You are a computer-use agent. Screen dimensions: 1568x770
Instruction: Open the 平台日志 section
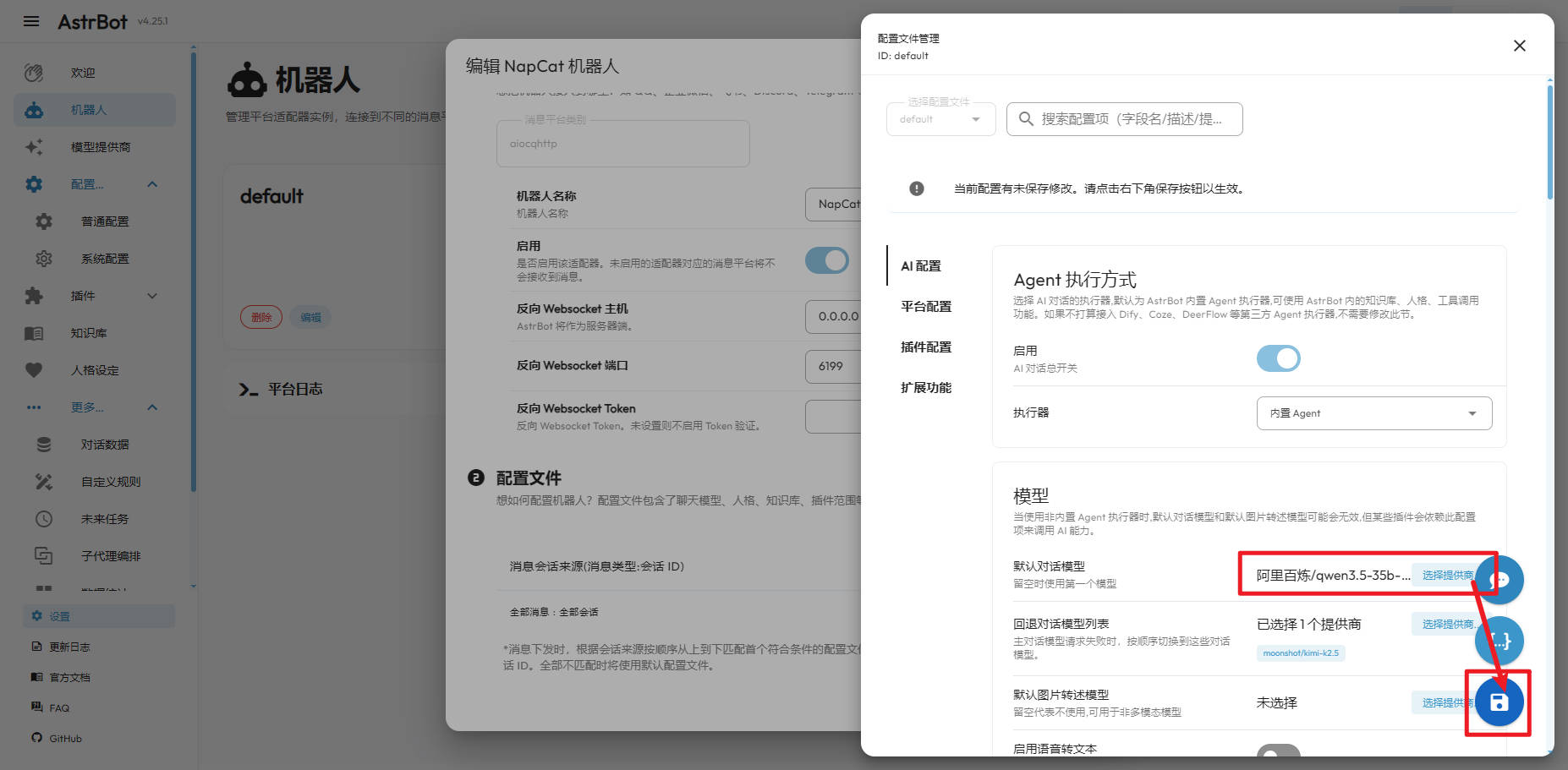(295, 390)
